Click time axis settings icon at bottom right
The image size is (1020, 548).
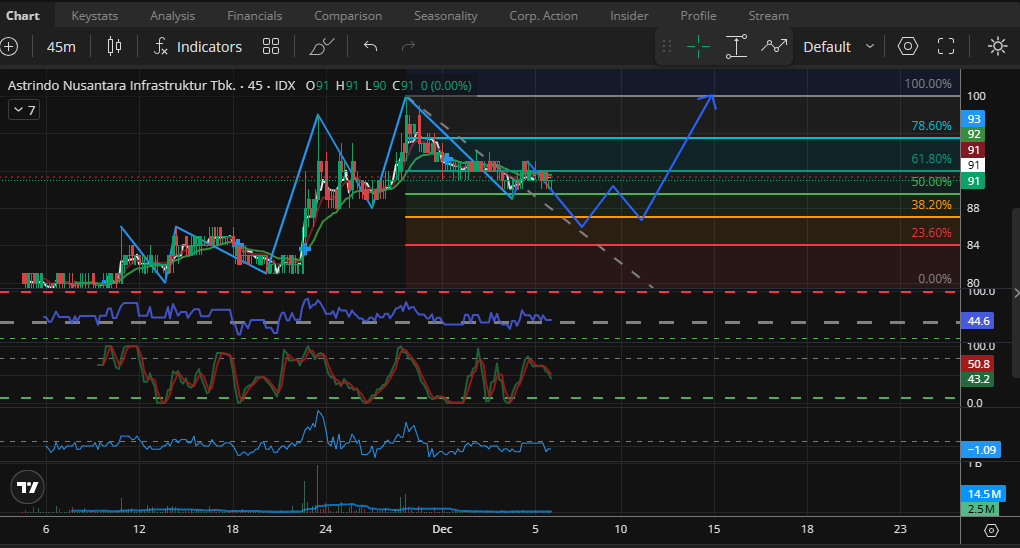(991, 530)
